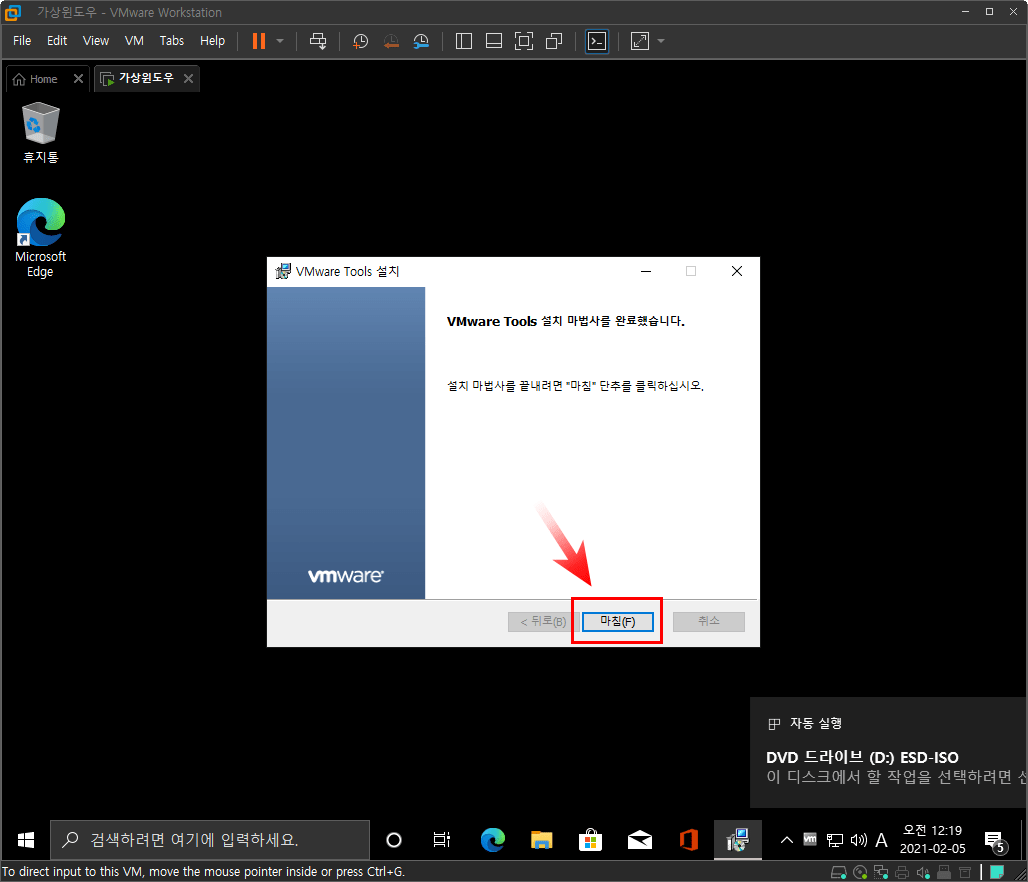The width and height of the screenshot is (1028, 882).
Task: Click the hard disk status bar icon
Action: tap(839, 872)
